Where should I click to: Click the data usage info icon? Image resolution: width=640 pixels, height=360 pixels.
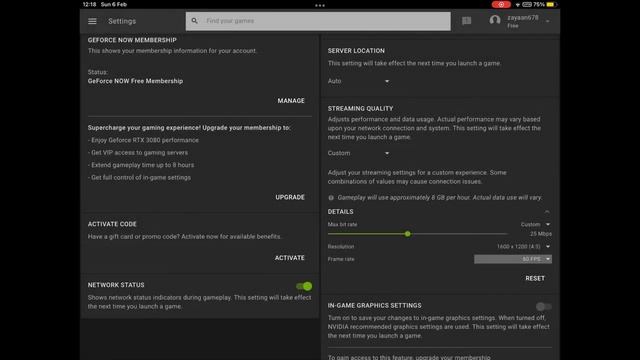click(331, 198)
